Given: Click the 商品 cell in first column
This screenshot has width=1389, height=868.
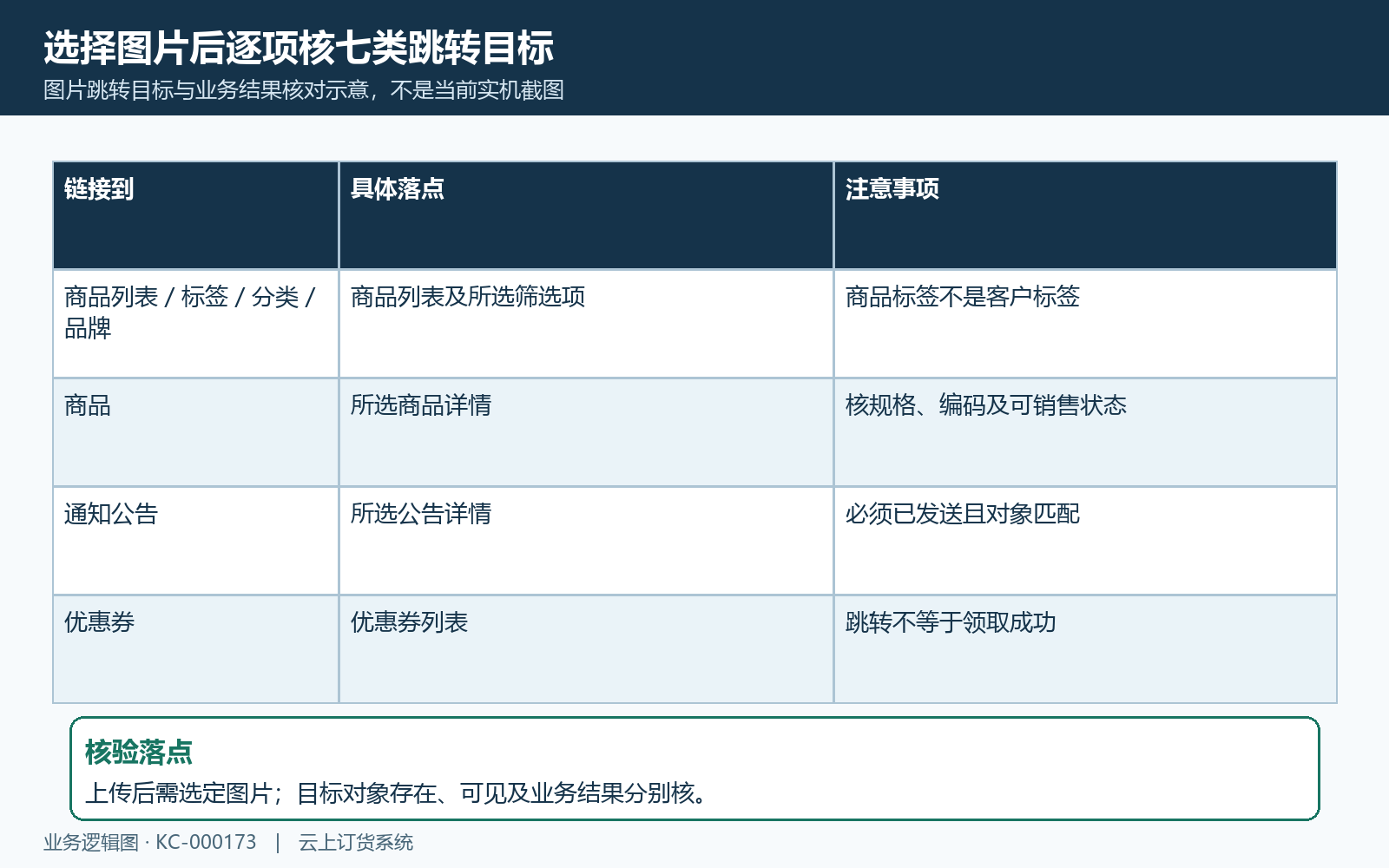Looking at the screenshot, I should pos(195,432).
